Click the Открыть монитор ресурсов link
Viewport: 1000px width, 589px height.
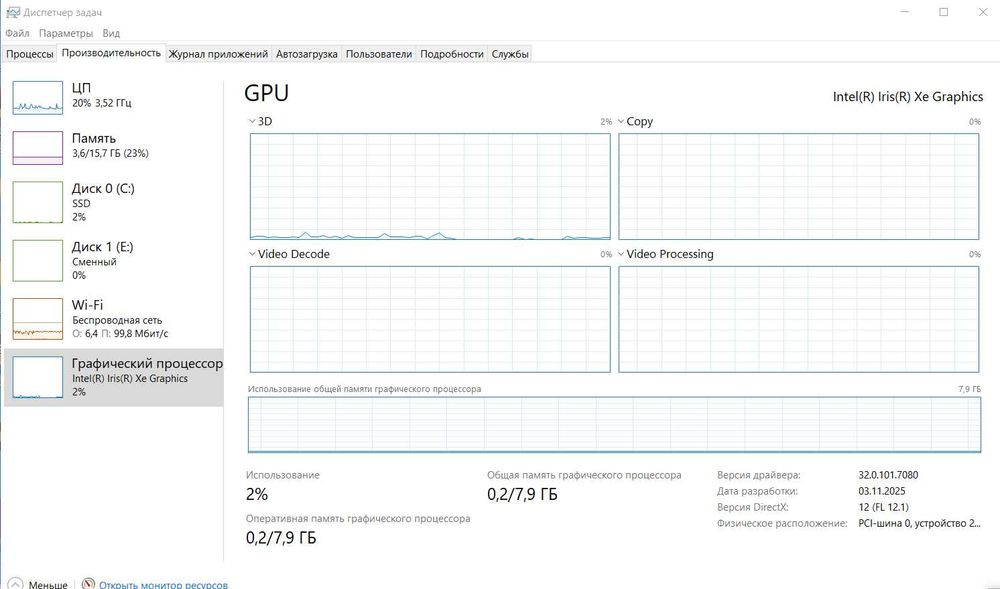pos(163,584)
